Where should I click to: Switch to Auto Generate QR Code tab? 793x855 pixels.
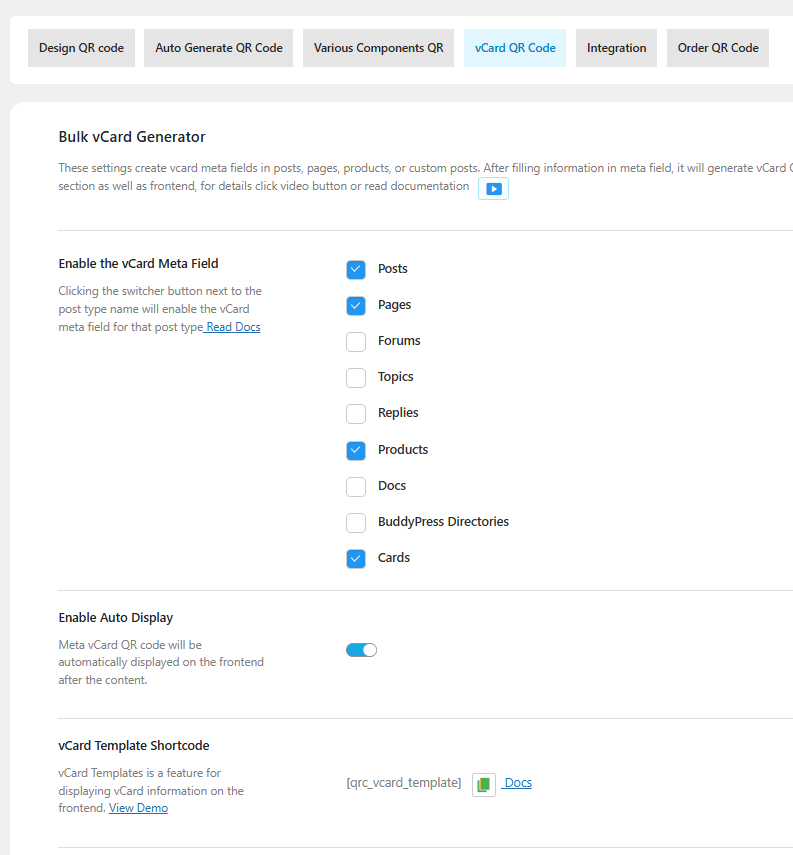point(219,48)
